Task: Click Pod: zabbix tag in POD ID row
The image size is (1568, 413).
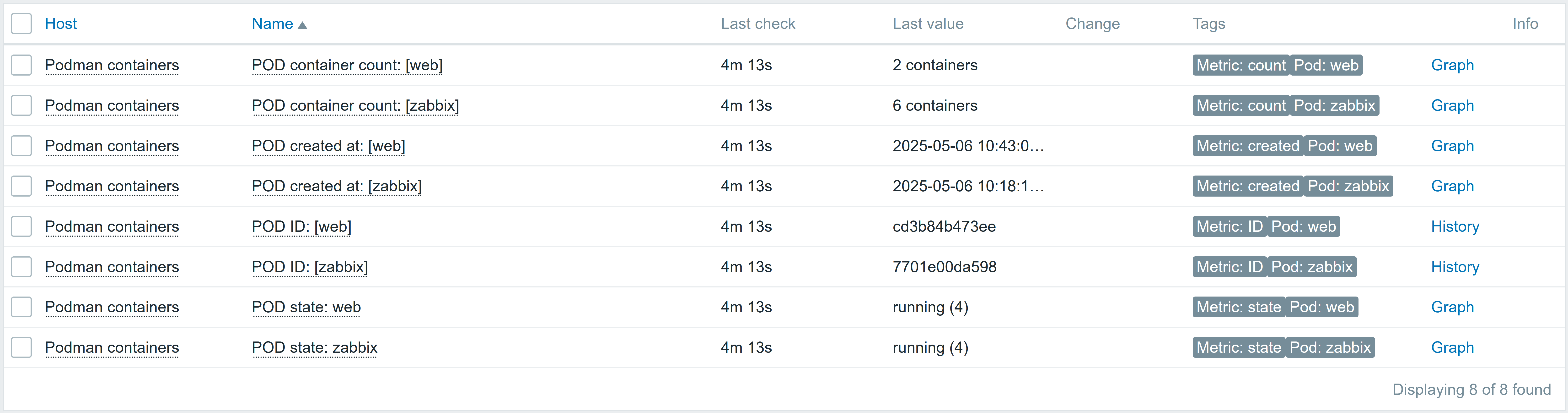Action: pyautogui.click(x=1312, y=267)
